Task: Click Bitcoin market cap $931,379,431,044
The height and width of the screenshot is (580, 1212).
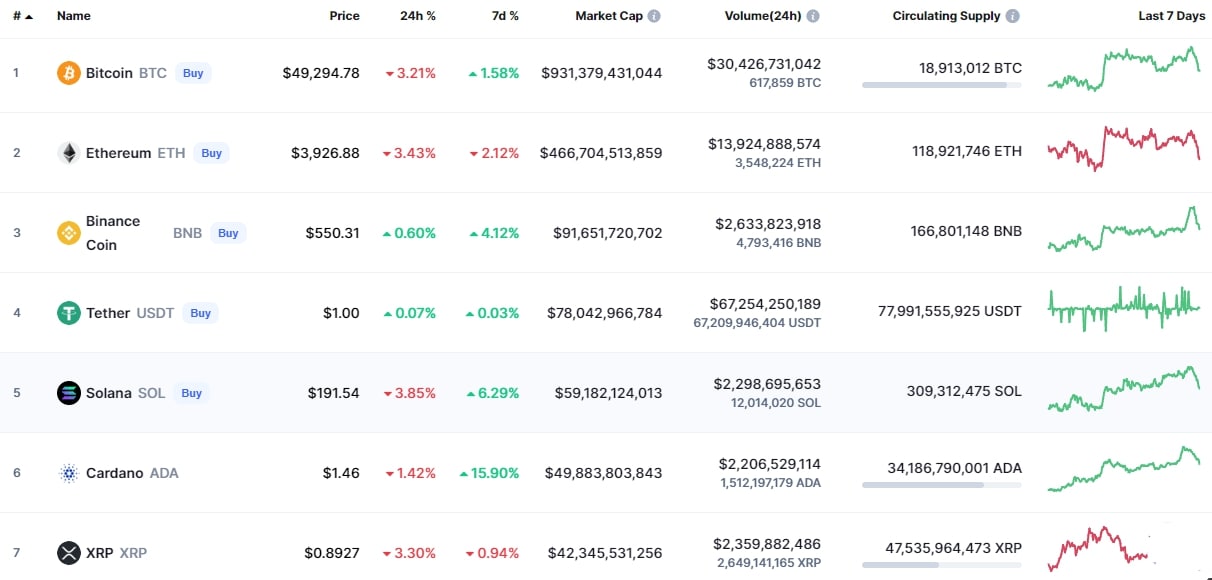Action: coord(602,73)
